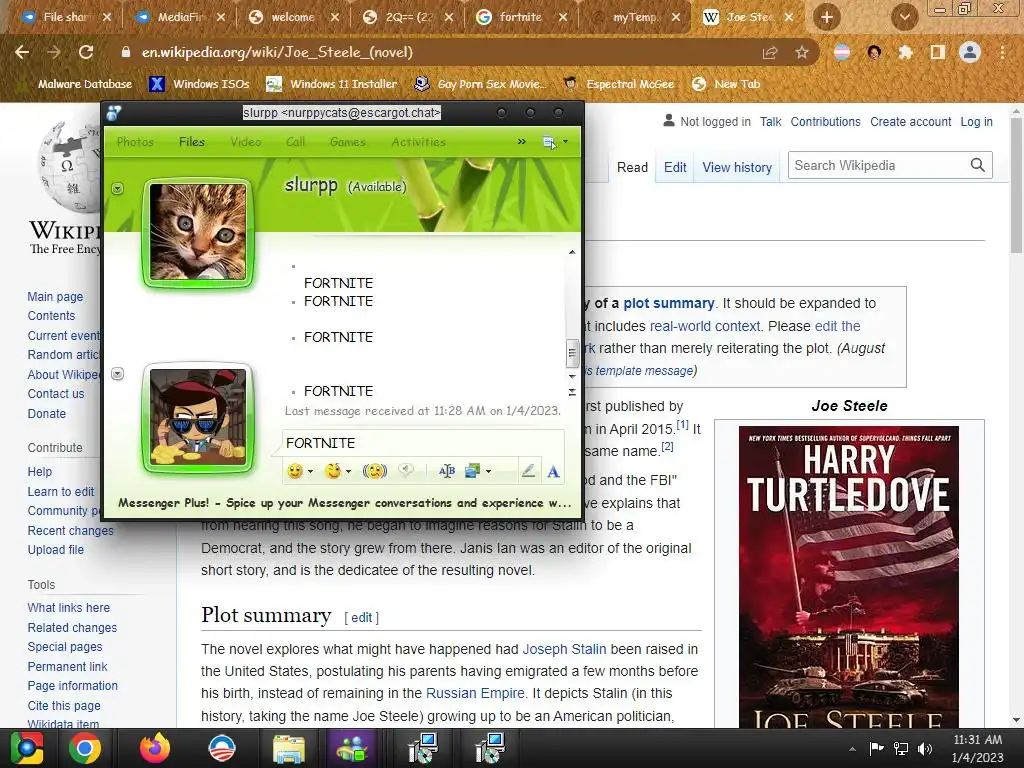
Task: Open the winks dropdown arrow
Action: (x=349, y=472)
